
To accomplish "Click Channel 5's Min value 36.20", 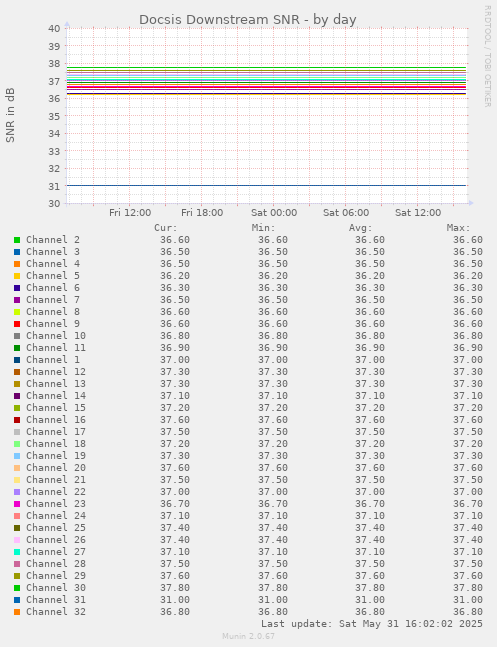I will 273,276.
